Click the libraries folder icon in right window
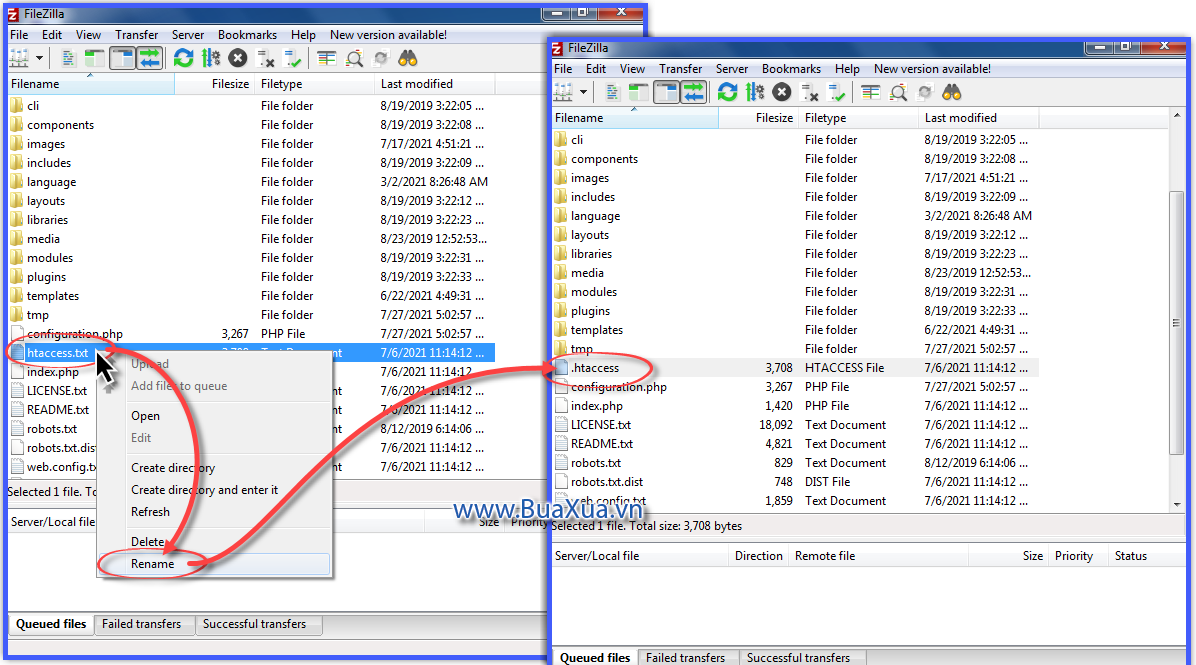The width and height of the screenshot is (1196, 665). 561,254
